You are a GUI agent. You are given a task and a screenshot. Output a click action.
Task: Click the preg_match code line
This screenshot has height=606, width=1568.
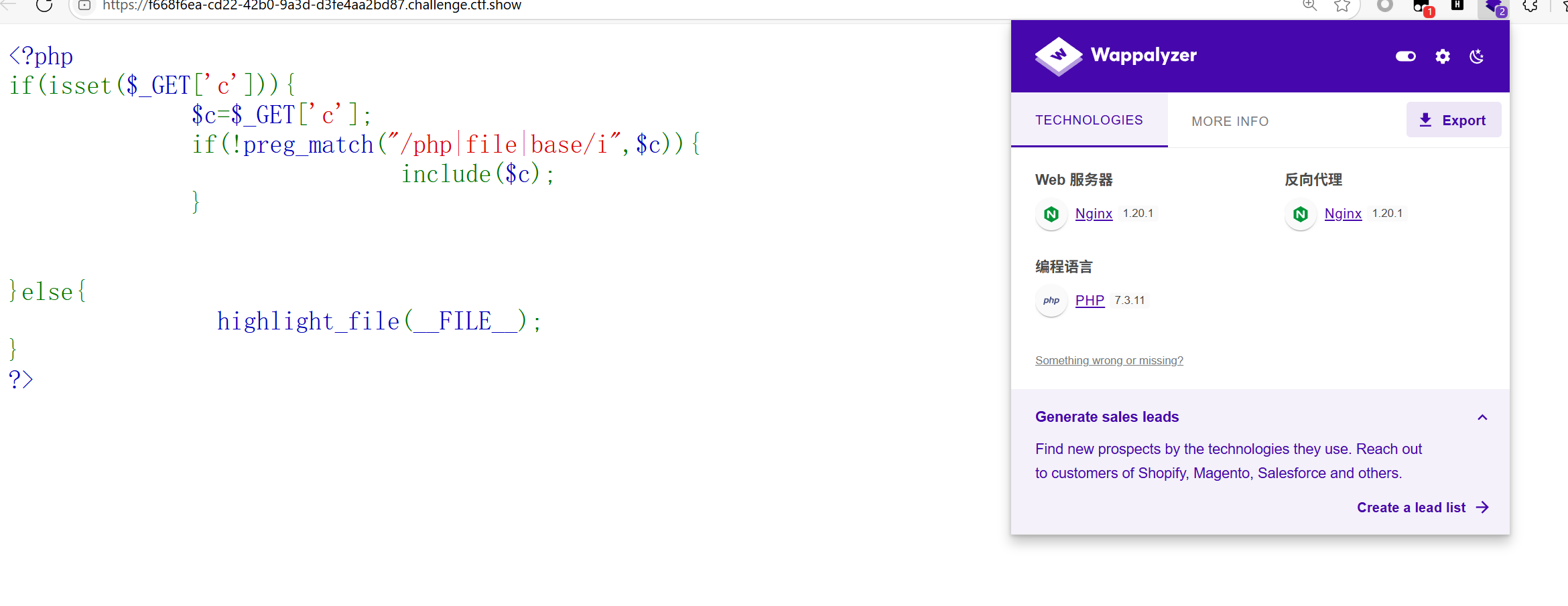tap(446, 145)
